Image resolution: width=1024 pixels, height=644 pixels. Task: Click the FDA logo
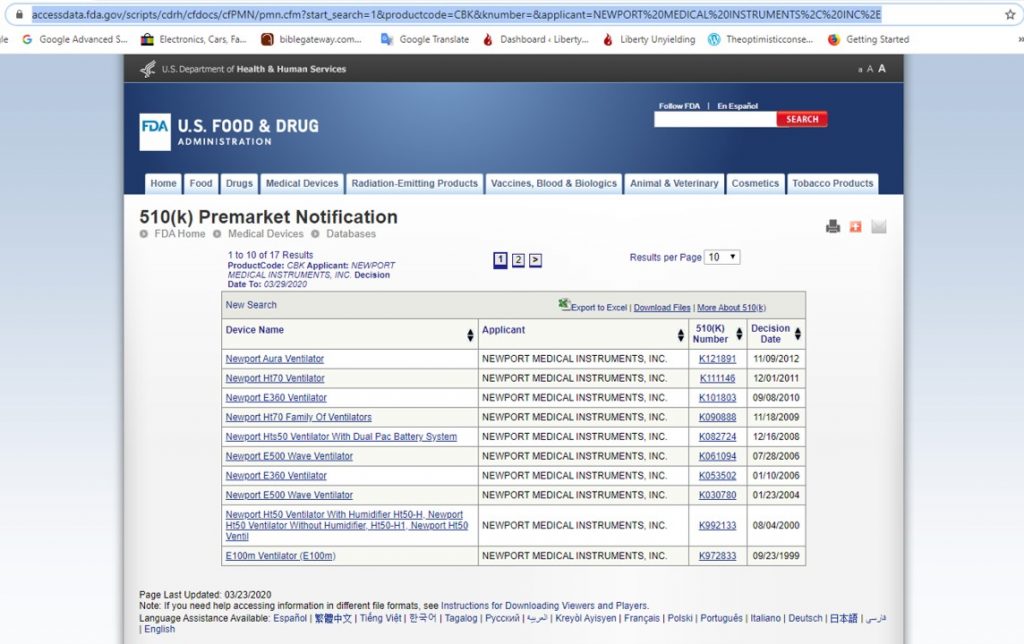click(x=155, y=132)
